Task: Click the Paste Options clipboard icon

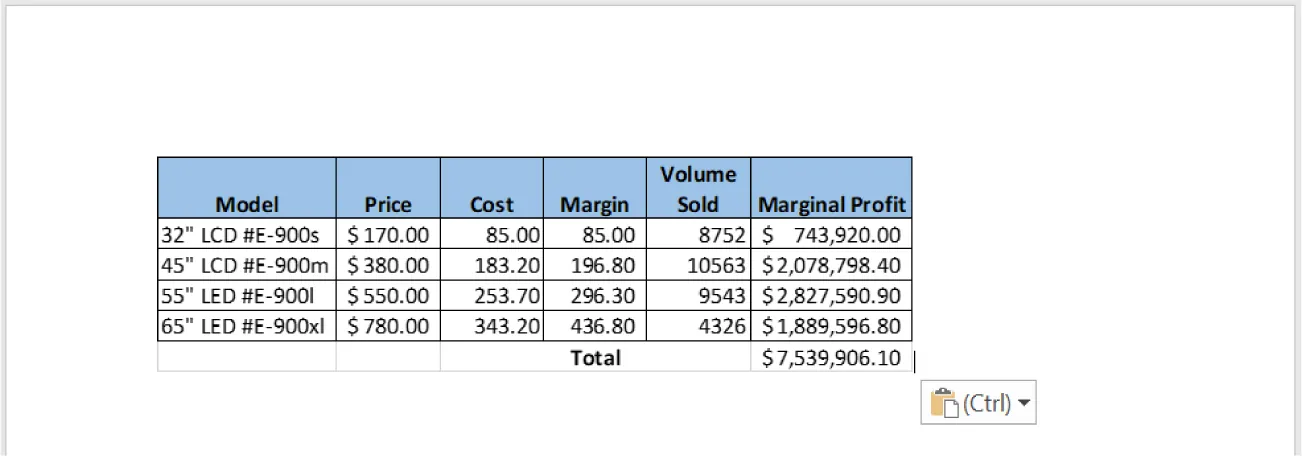Action: click(945, 403)
